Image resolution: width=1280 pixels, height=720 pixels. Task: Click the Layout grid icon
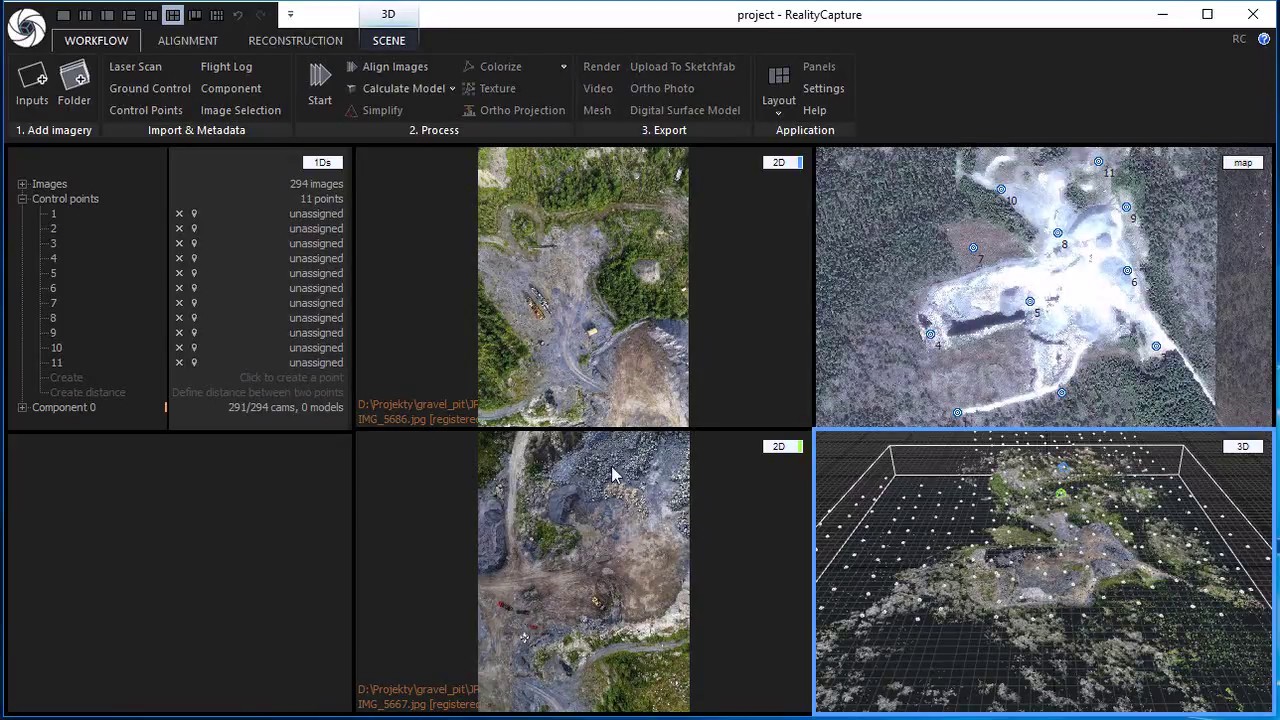779,76
